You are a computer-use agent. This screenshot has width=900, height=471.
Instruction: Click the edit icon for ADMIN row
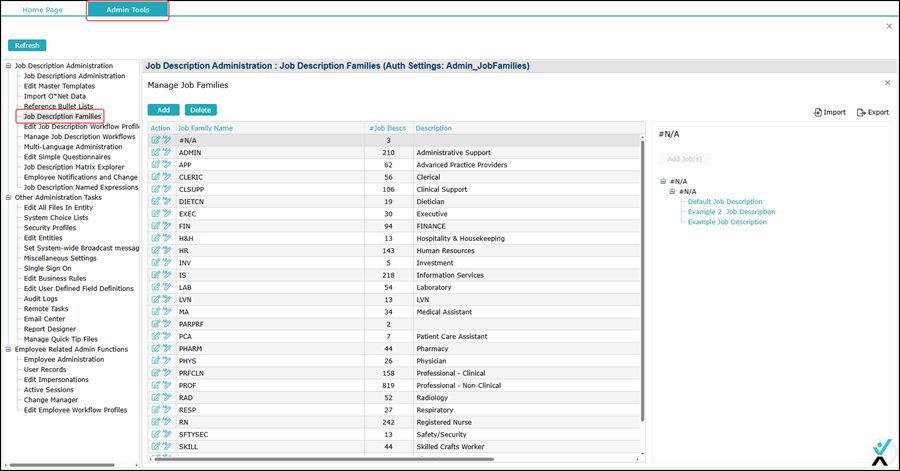click(x=156, y=153)
